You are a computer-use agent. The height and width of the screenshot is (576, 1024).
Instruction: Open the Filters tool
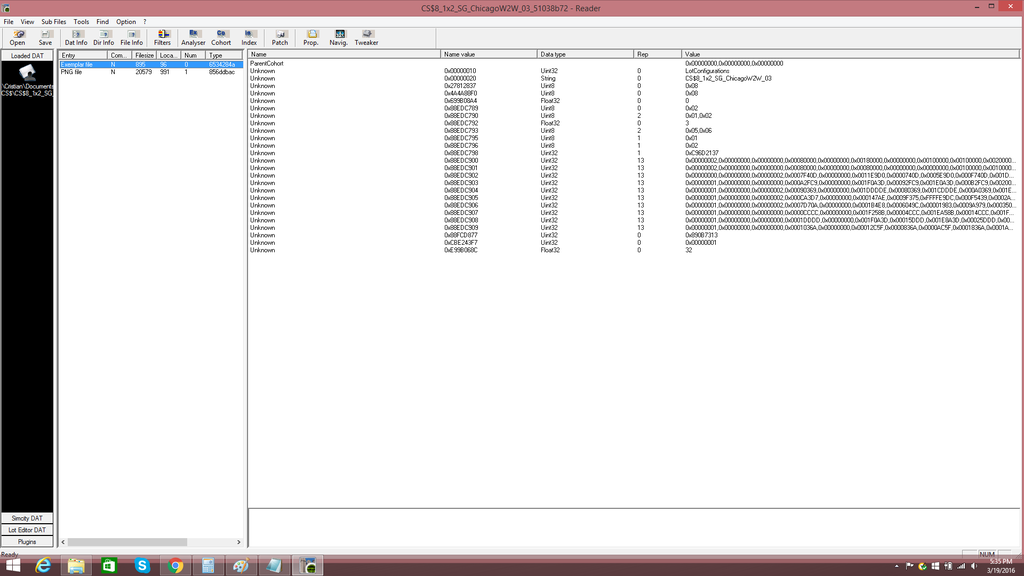(162, 37)
